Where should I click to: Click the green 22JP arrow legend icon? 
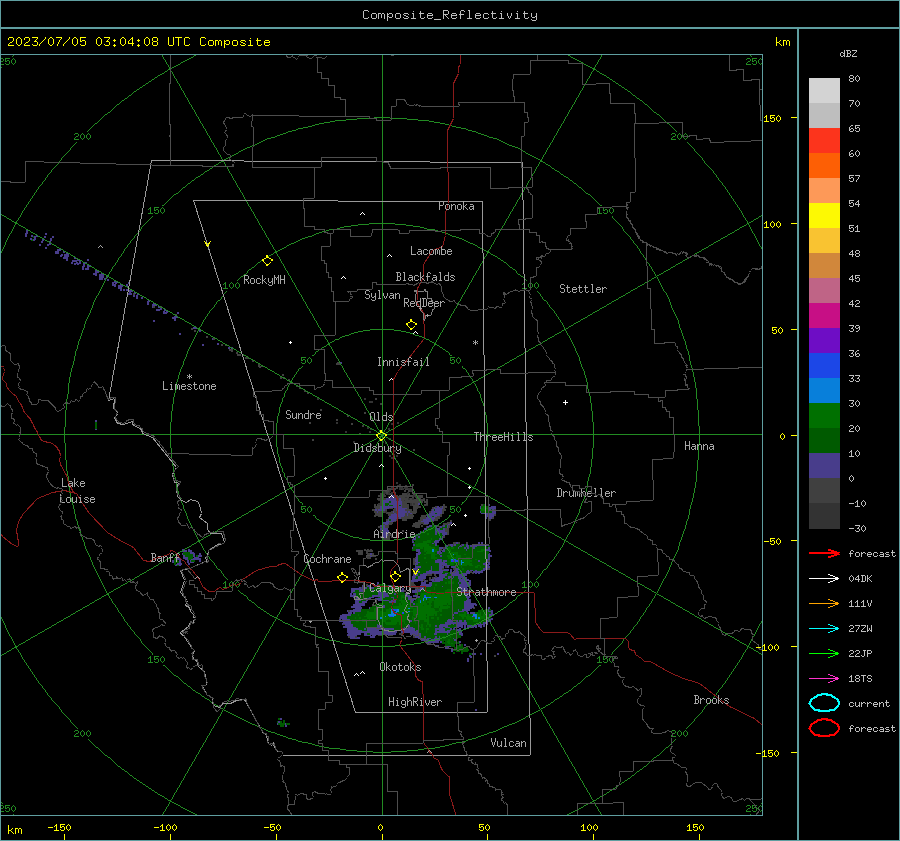(x=824, y=653)
